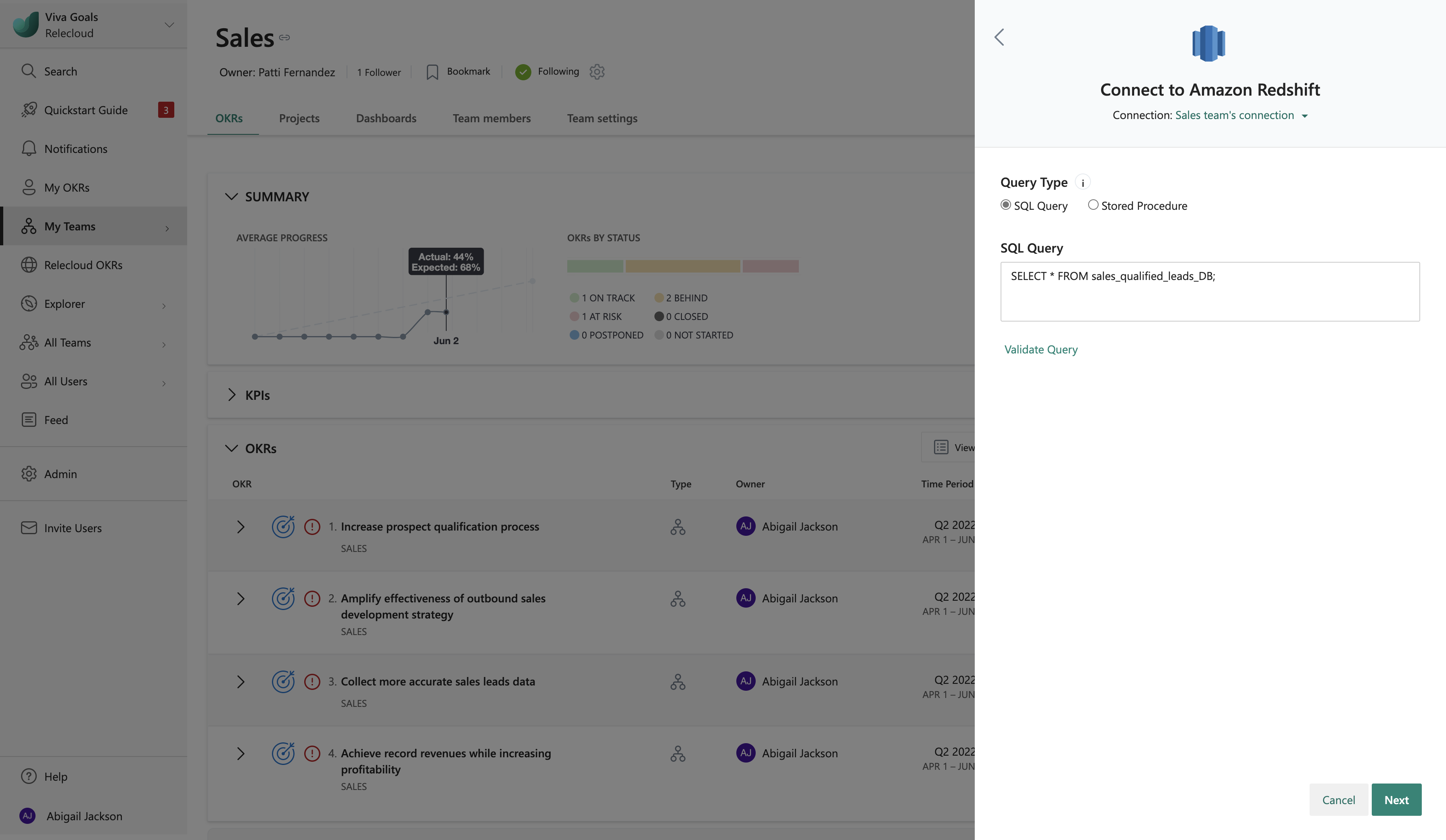Click the Query Type info icon
This screenshot has width=1446, height=840.
(1082, 182)
